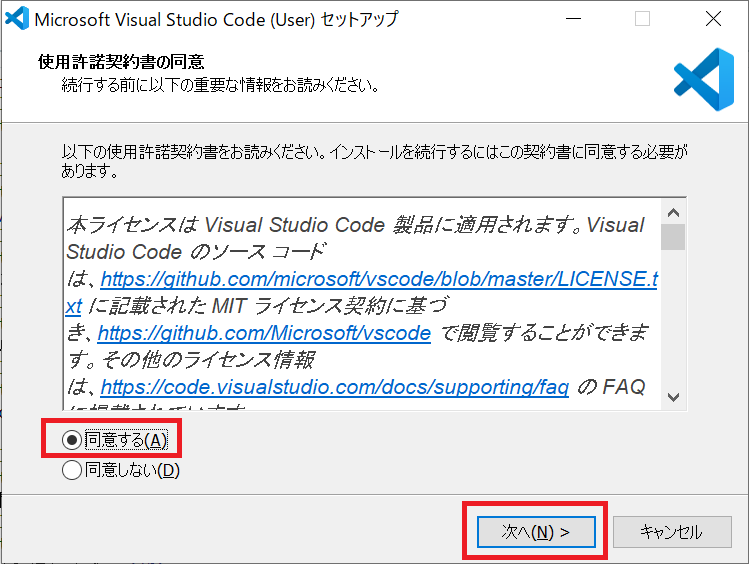Open the LICENSE.txt GitHub link
This screenshot has width=749, height=564.
379,279
